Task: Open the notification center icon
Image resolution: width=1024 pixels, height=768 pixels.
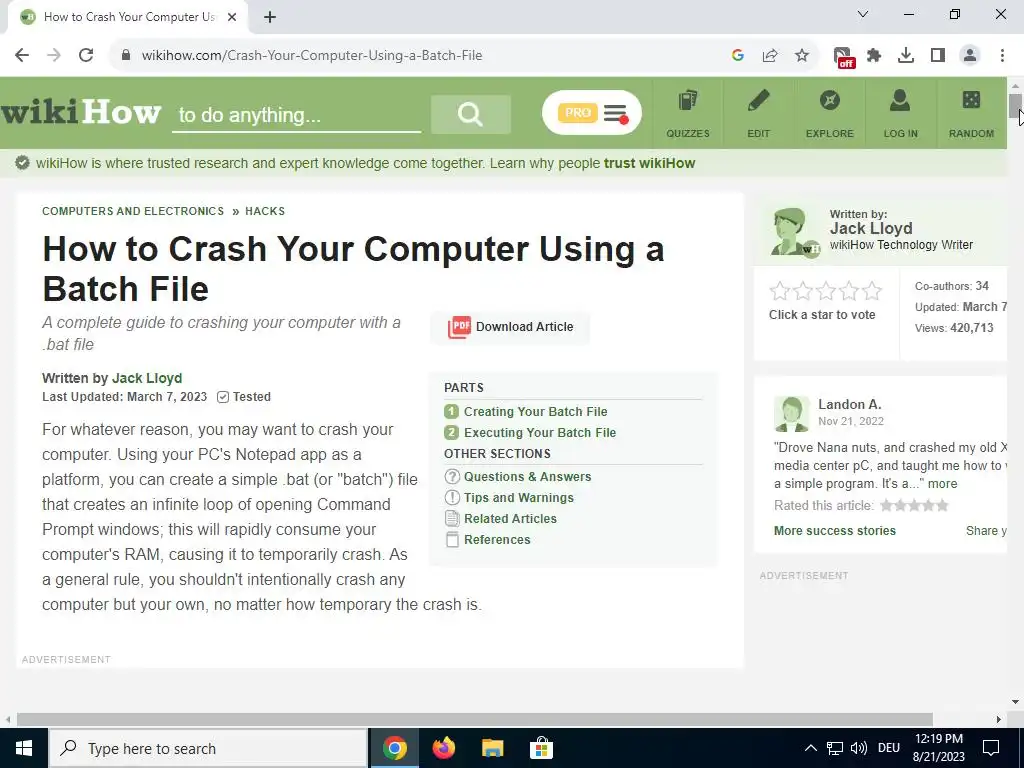Action: click(x=991, y=748)
